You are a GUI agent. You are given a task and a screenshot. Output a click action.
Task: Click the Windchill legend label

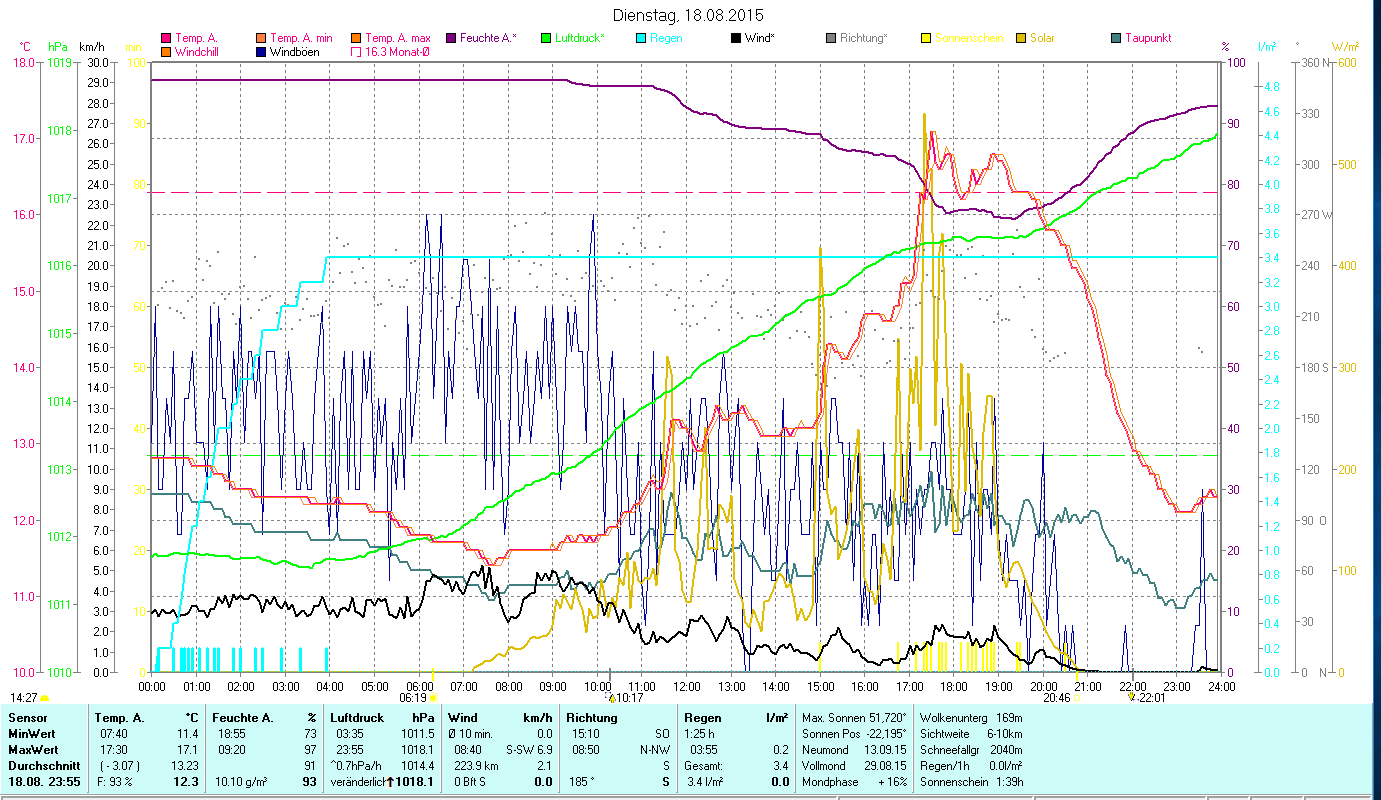pyautogui.click(x=197, y=51)
